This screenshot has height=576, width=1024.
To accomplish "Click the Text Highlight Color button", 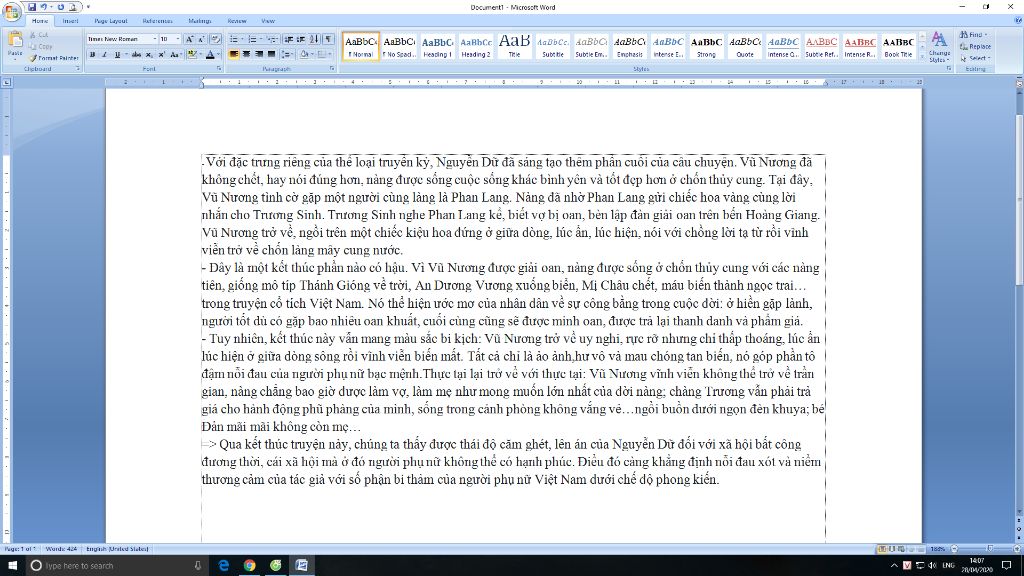I will point(192,55).
